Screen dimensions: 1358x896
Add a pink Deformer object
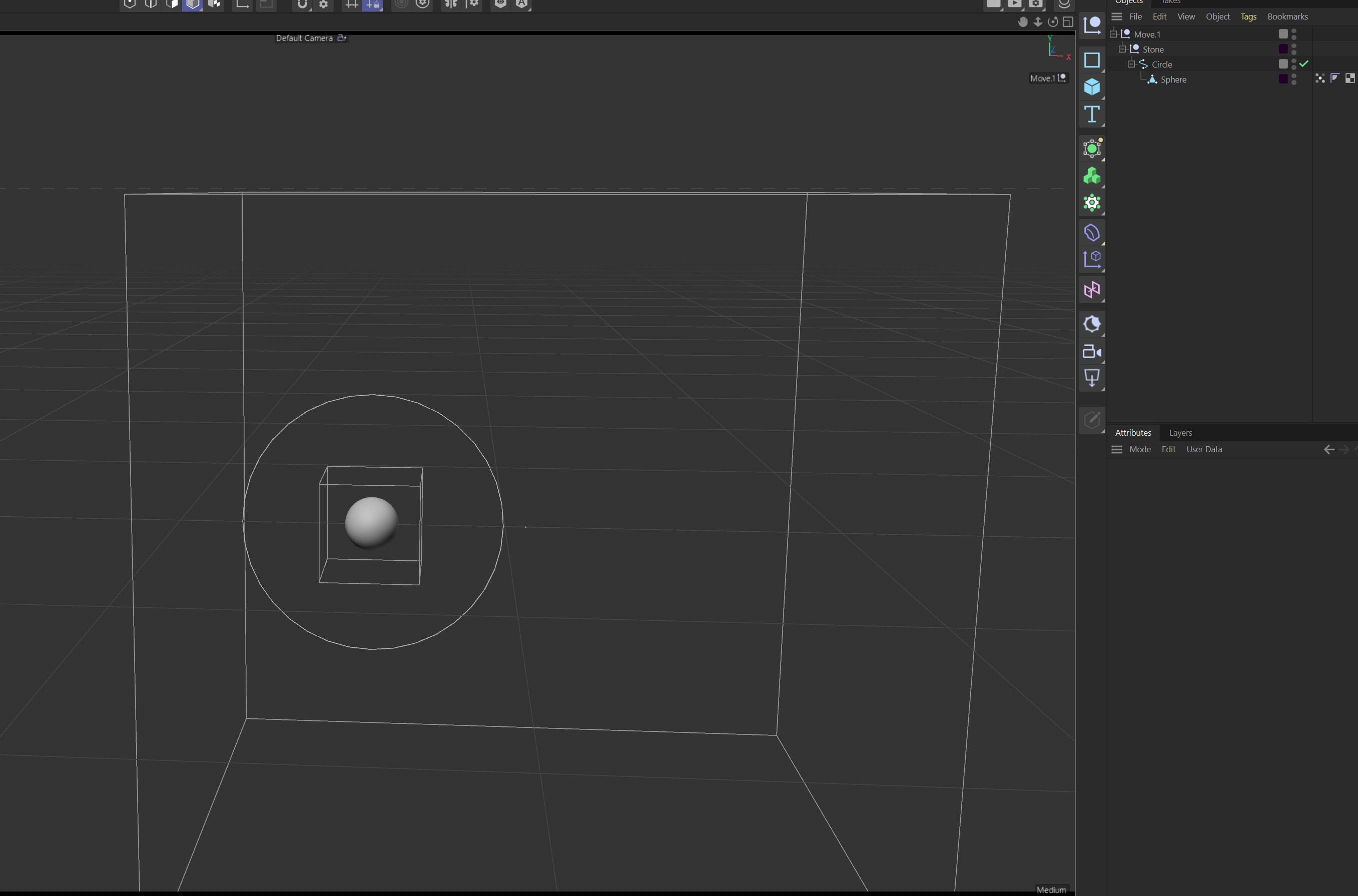point(1092,290)
